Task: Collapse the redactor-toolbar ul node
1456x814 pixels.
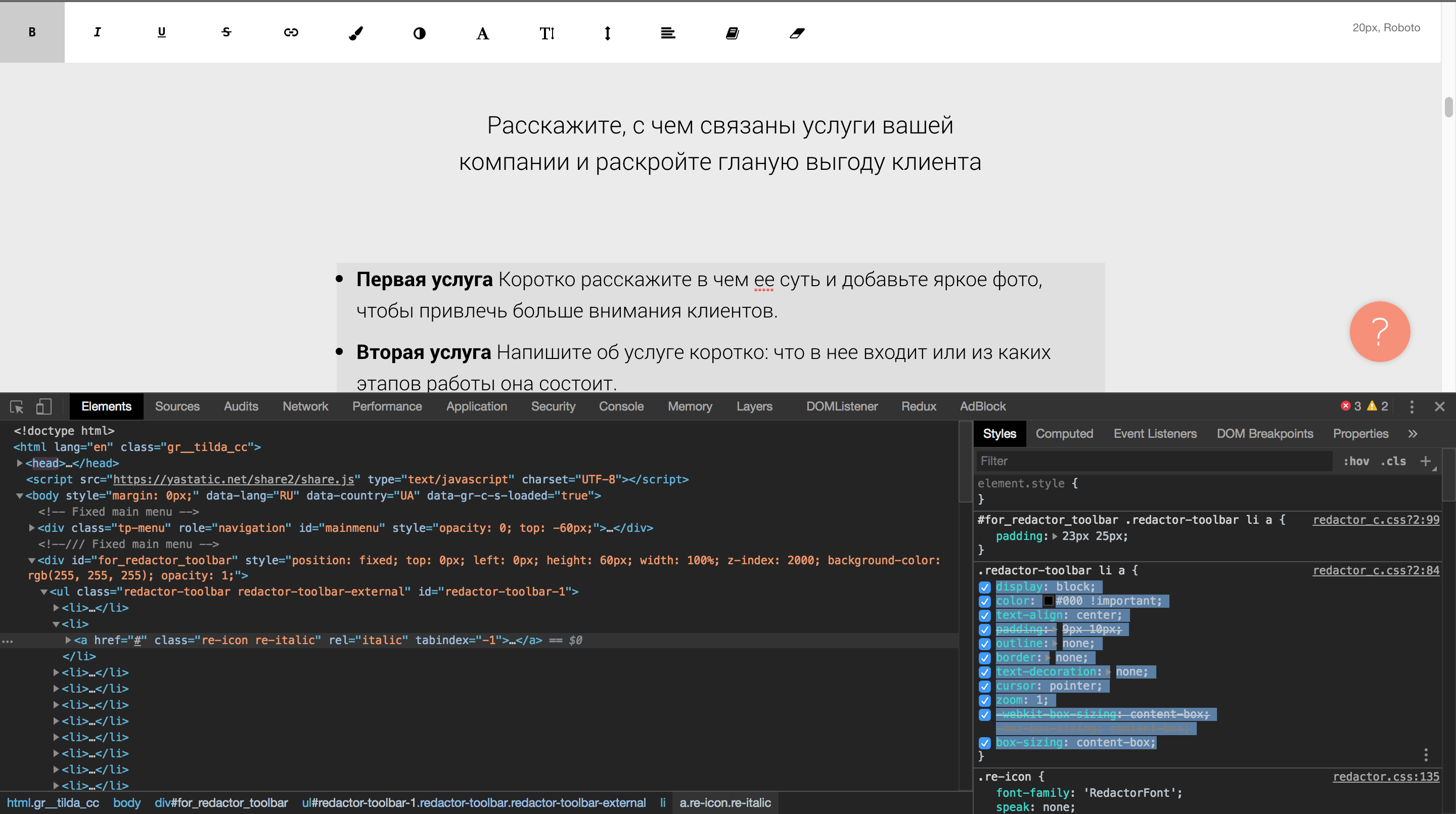Action: (x=44, y=592)
